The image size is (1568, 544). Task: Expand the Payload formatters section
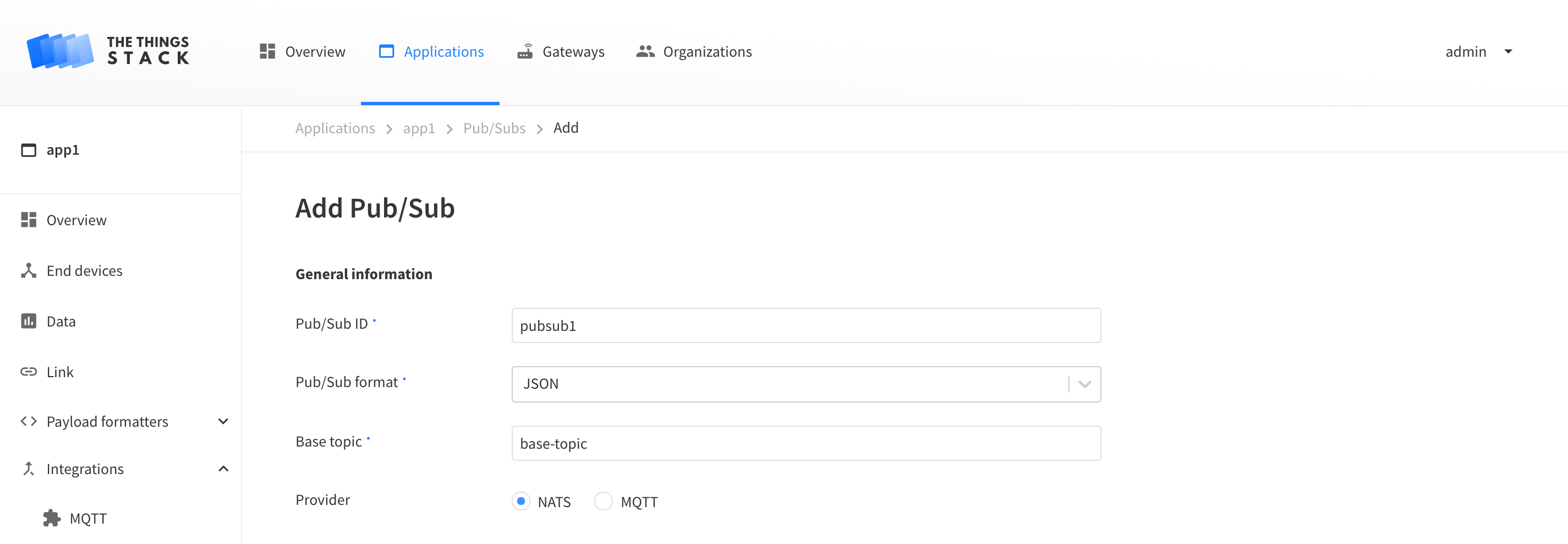tap(223, 422)
